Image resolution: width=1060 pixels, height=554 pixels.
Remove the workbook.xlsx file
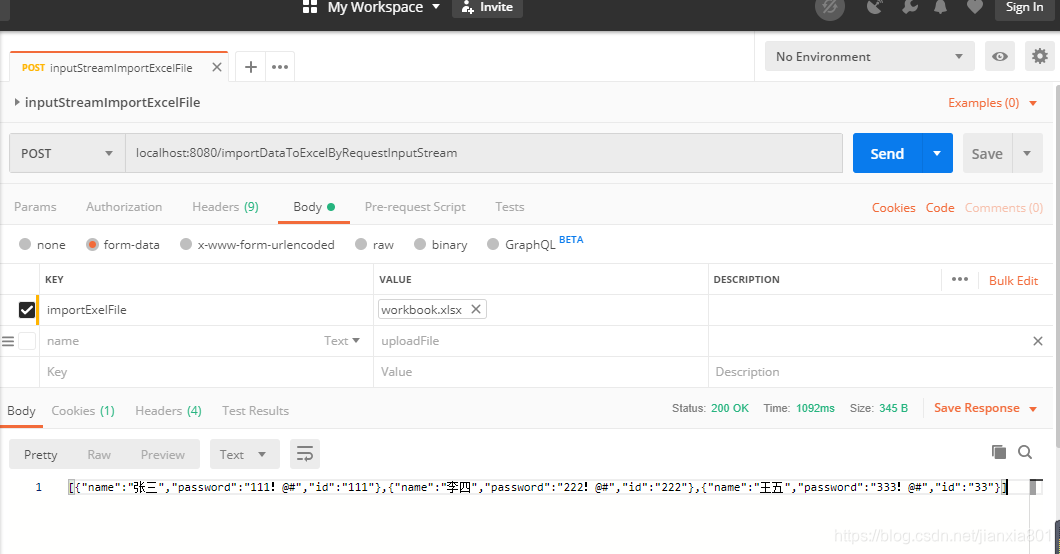[476, 309]
